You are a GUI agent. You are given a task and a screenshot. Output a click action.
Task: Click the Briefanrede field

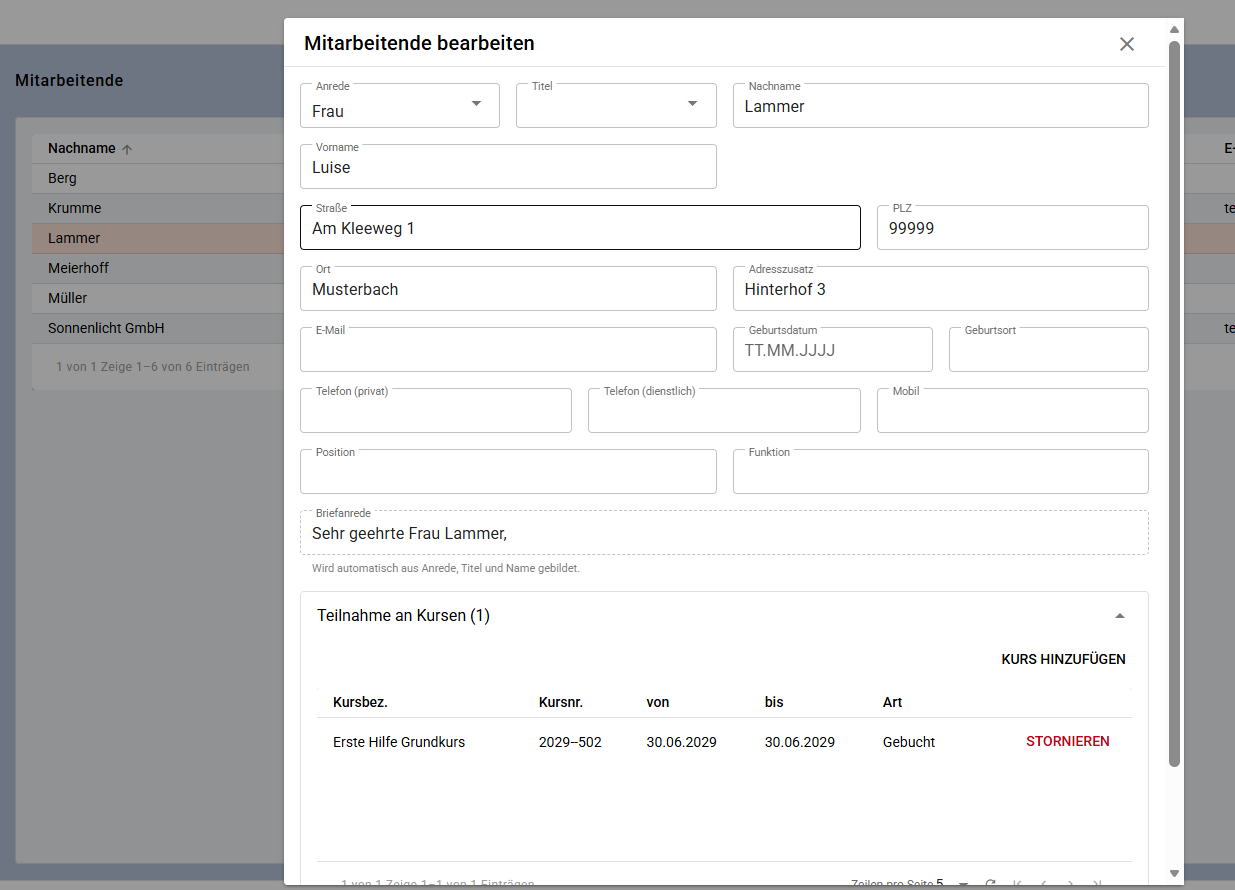[x=724, y=533]
